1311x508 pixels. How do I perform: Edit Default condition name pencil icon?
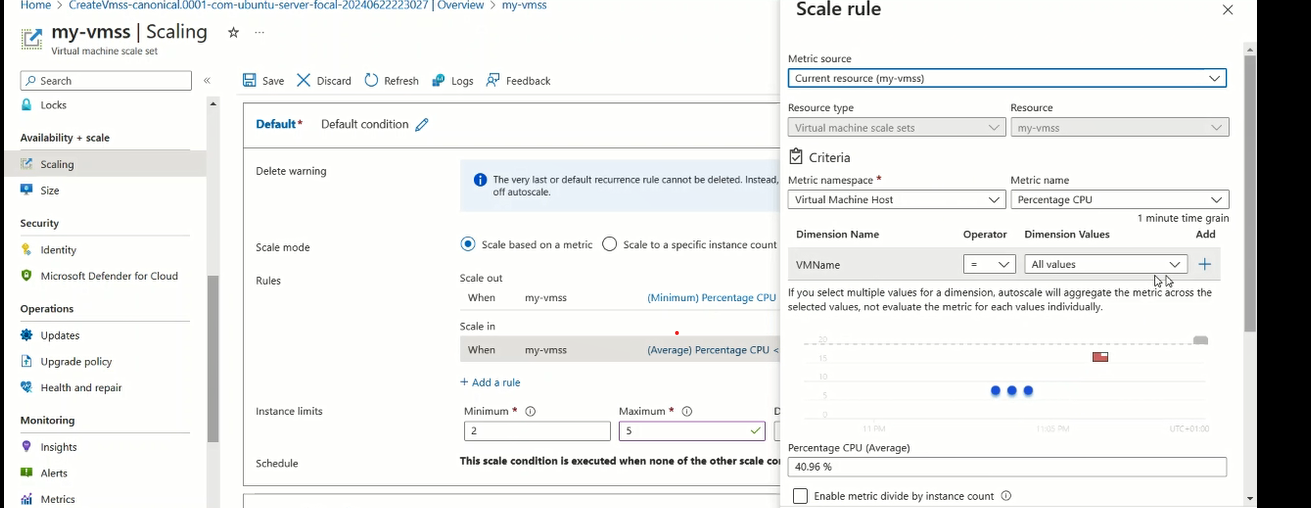(x=422, y=125)
